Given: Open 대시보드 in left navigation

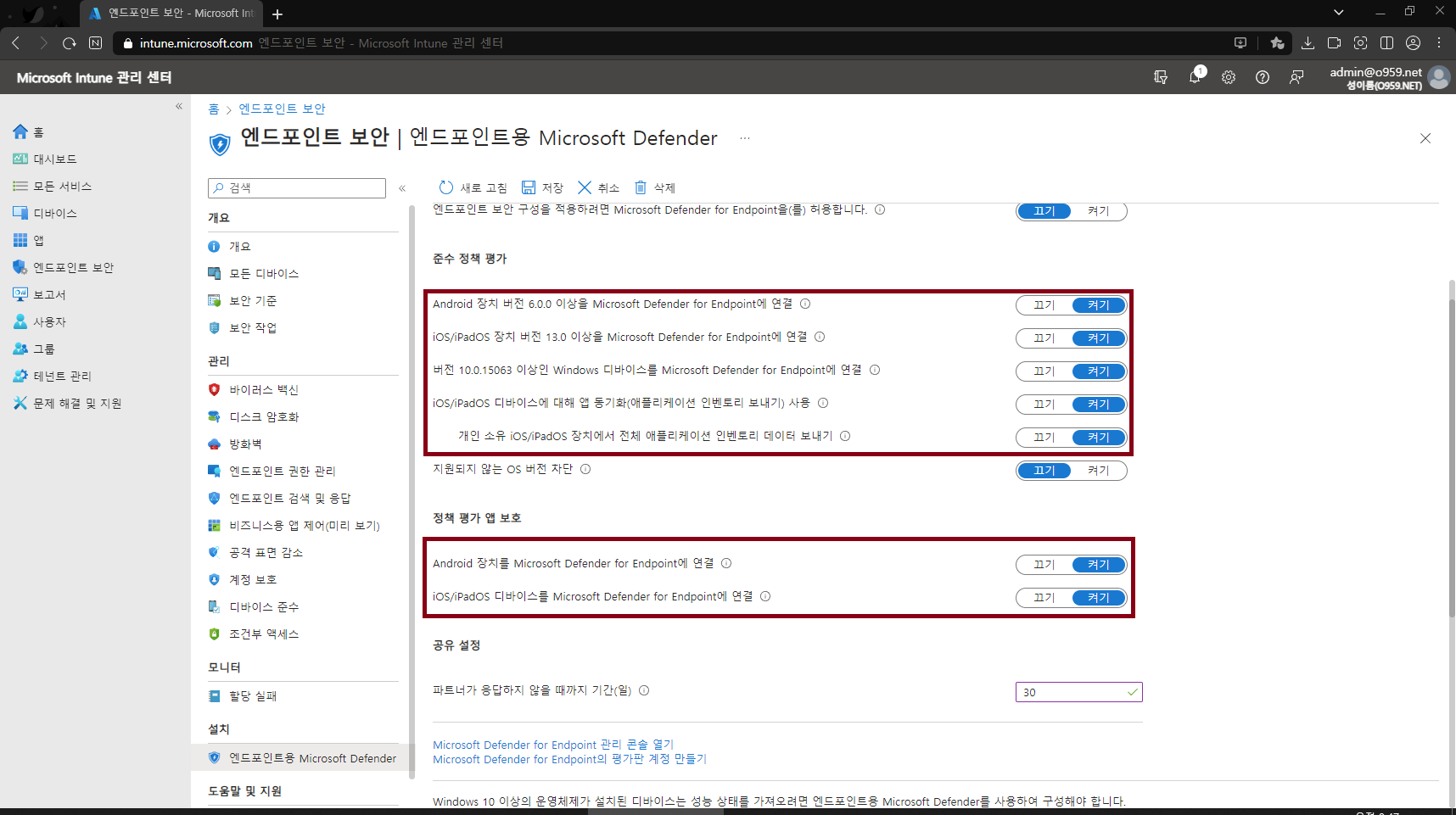Looking at the screenshot, I should tap(44, 159).
